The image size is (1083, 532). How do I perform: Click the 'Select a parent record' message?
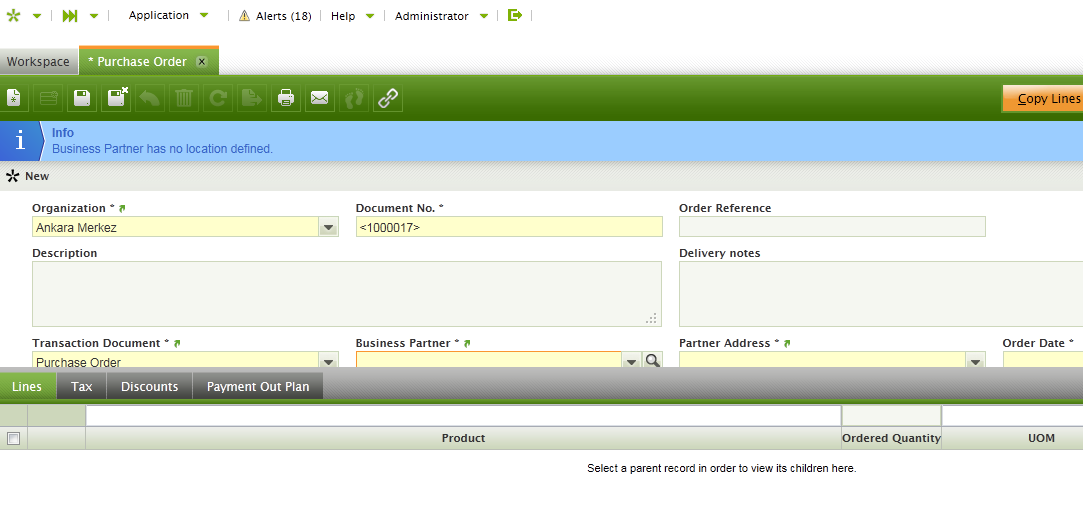[x=722, y=468]
